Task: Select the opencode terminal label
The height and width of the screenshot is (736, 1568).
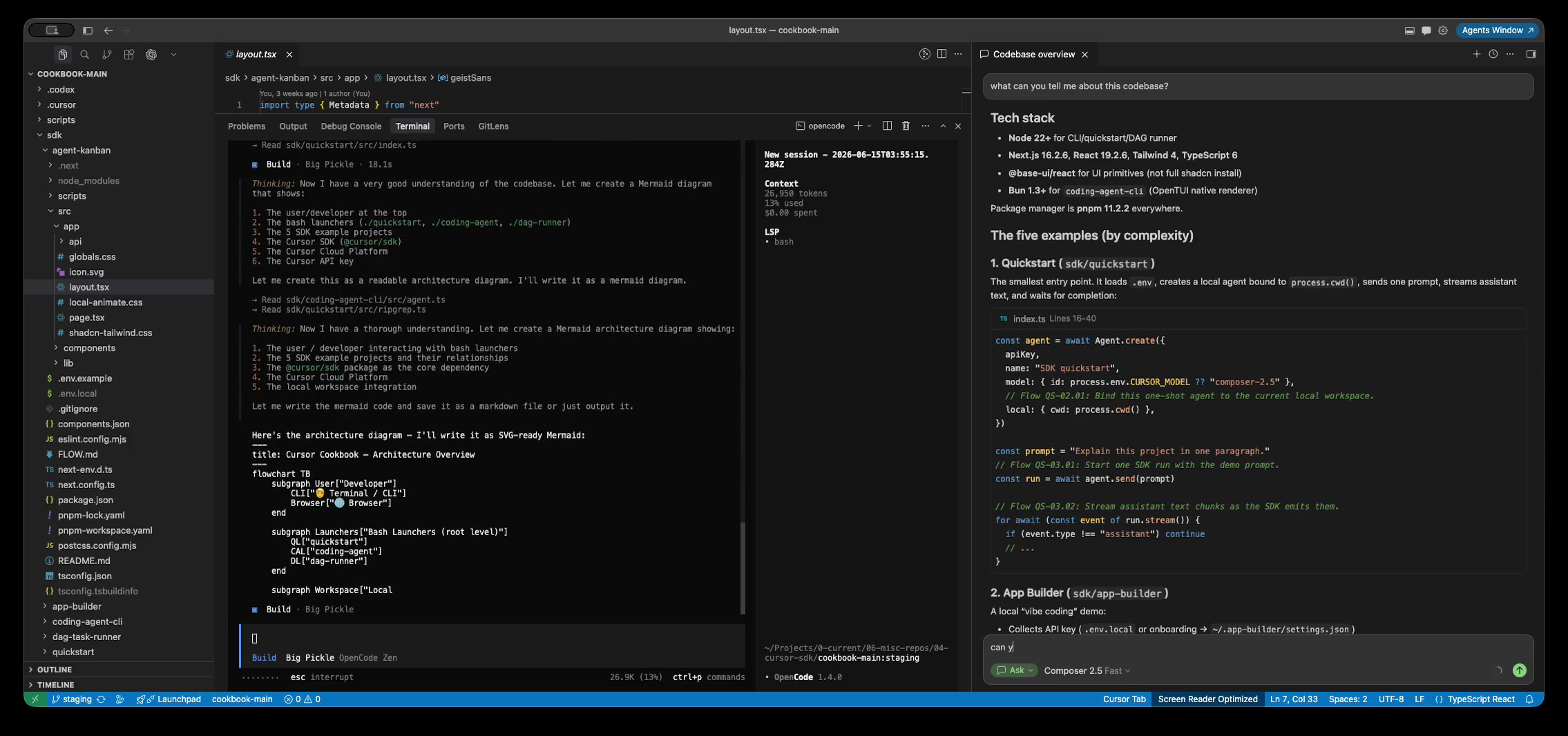Action: point(820,126)
